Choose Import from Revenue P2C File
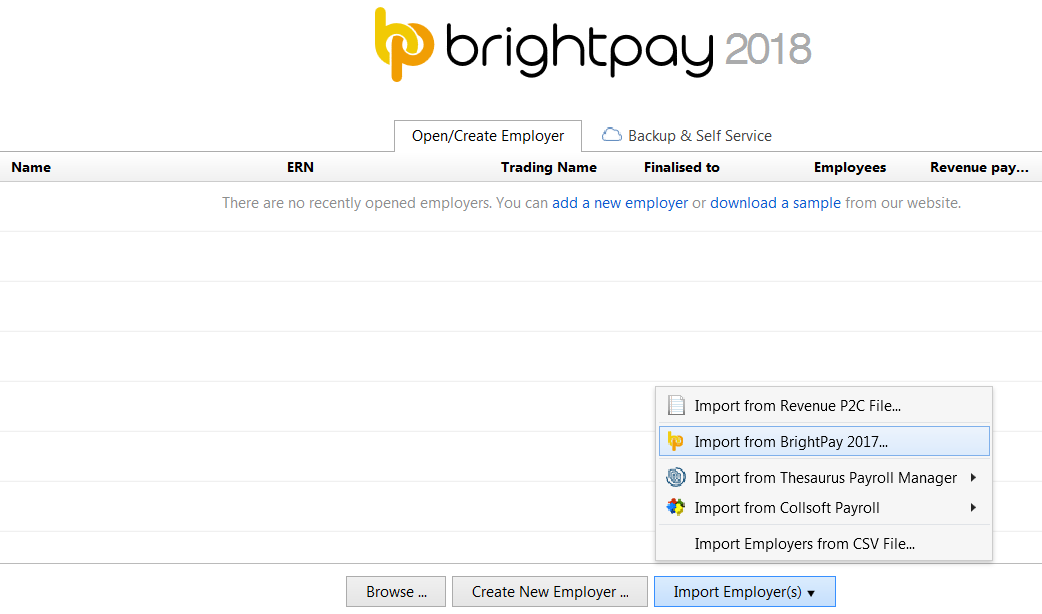The height and width of the screenshot is (614, 1042). click(x=824, y=405)
